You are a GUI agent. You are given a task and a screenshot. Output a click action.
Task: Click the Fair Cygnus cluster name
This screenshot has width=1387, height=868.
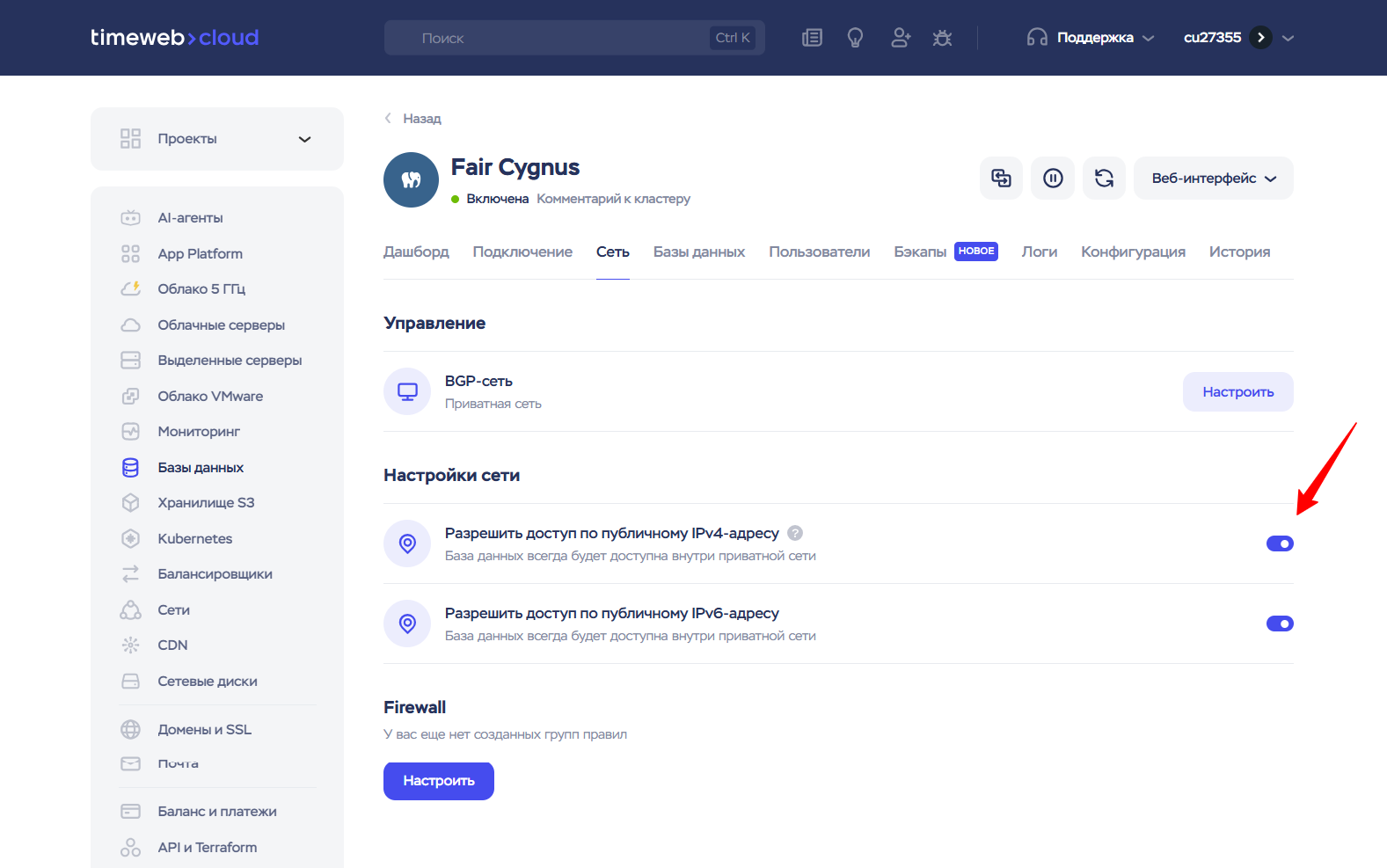coord(515,167)
